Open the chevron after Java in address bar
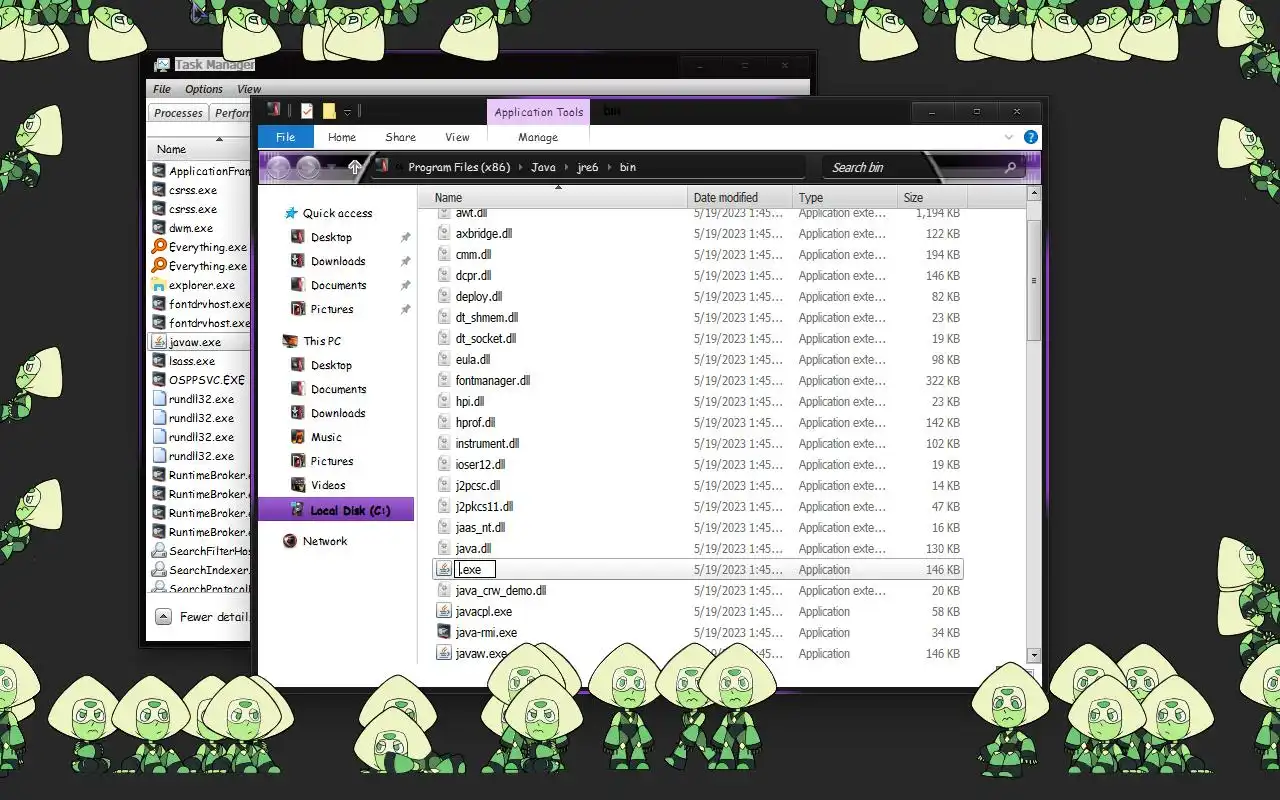1280x800 pixels. pyautogui.click(x=565, y=167)
